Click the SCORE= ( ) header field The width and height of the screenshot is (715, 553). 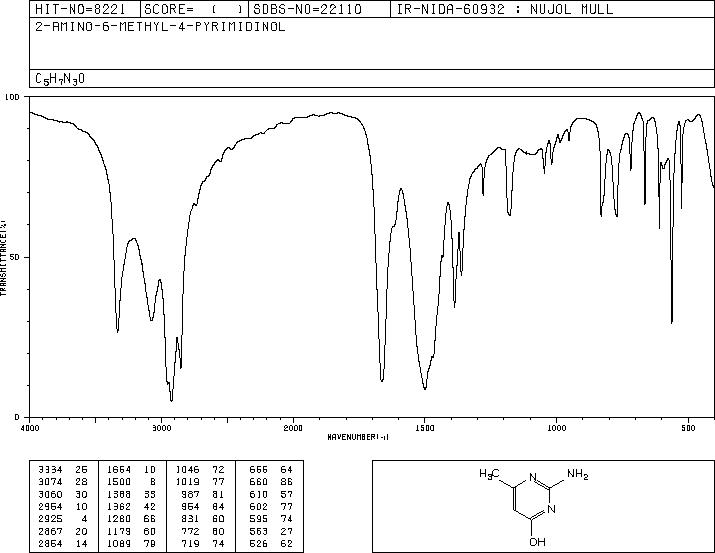[x=194, y=9]
